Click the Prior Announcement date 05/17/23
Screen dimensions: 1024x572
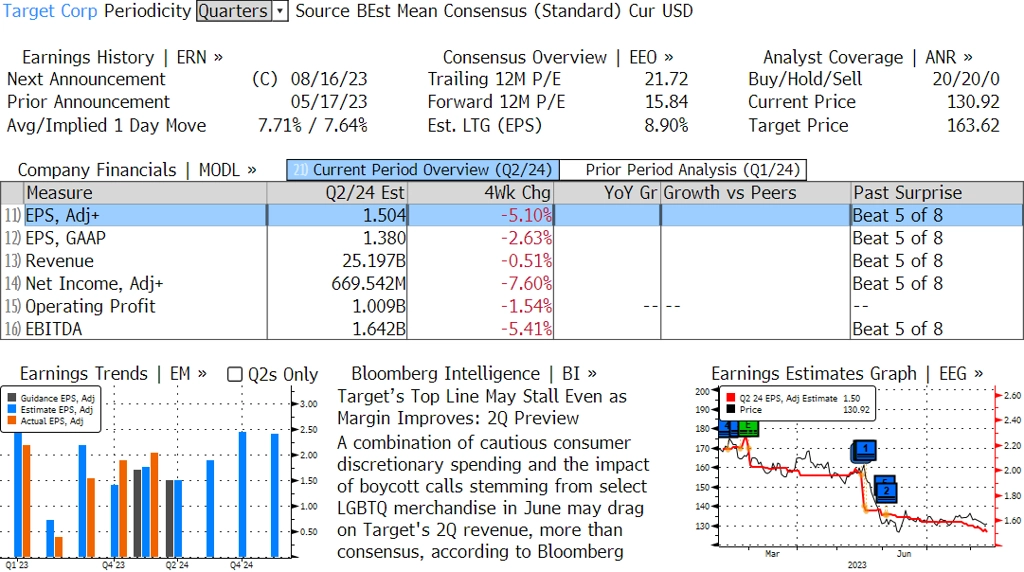329,102
